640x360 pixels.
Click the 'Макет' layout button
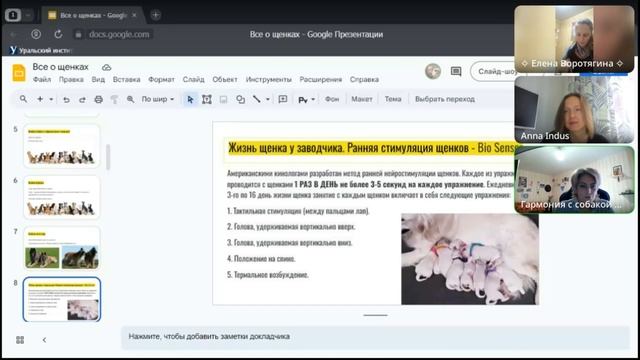(x=362, y=99)
